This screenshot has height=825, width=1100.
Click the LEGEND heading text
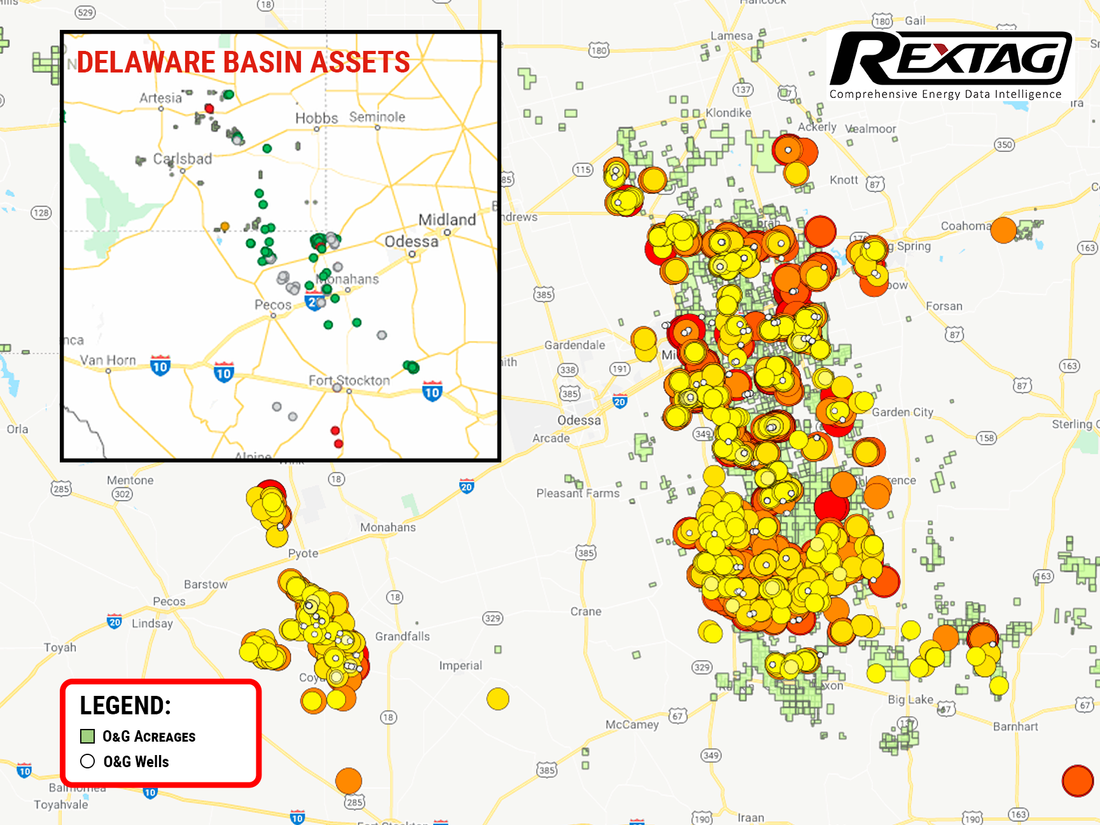pyautogui.click(x=125, y=704)
